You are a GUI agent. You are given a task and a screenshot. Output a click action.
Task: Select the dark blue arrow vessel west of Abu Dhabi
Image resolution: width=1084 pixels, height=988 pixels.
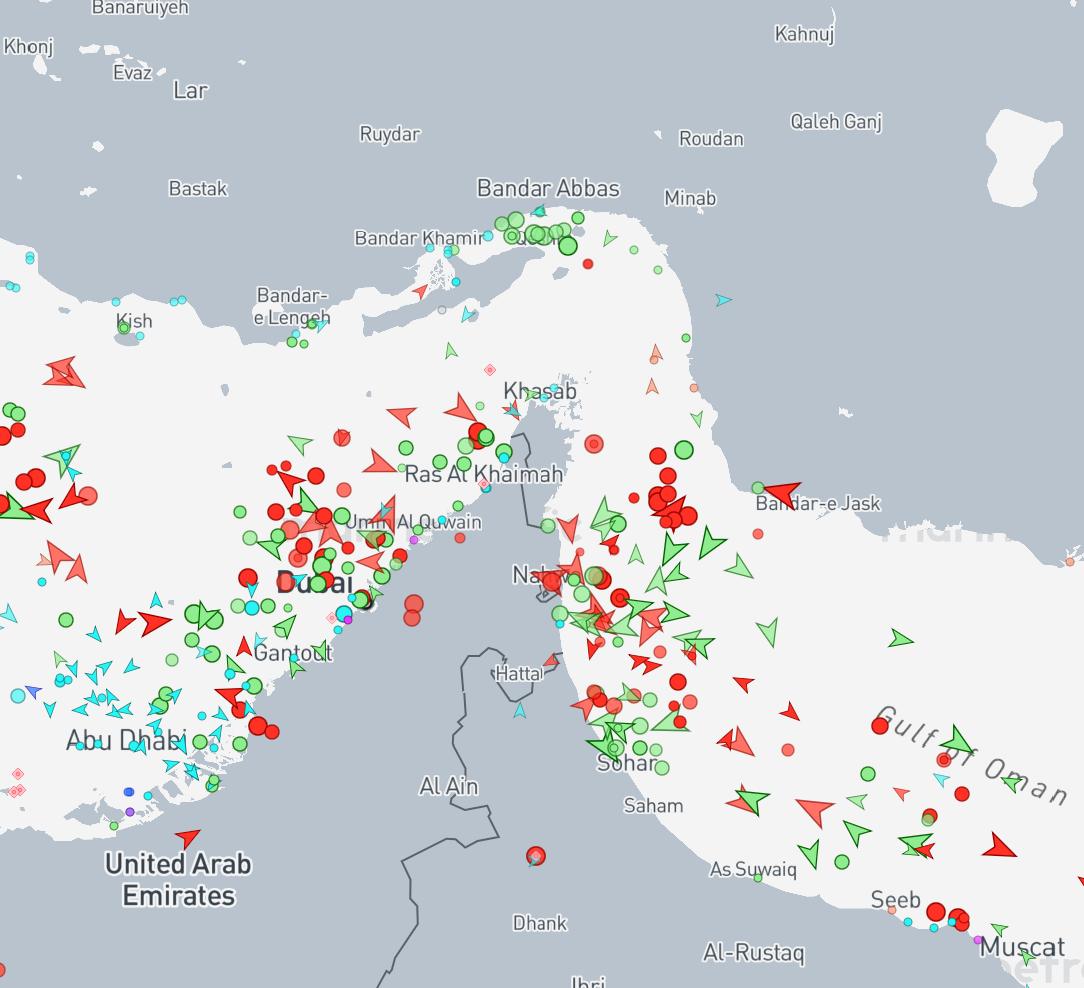pos(33,692)
